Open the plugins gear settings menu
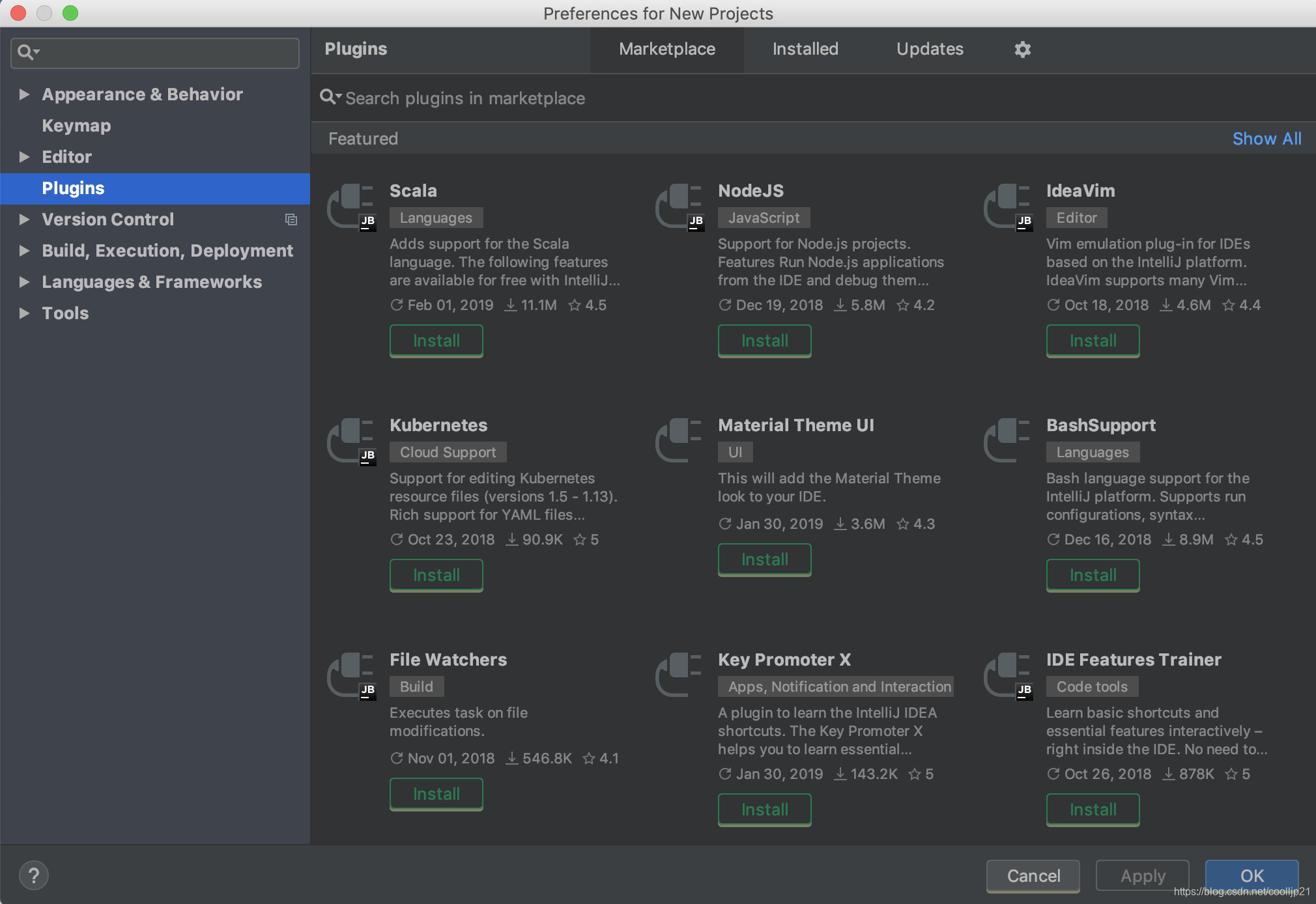Screen dimensions: 1316x904 tap(1022, 49)
